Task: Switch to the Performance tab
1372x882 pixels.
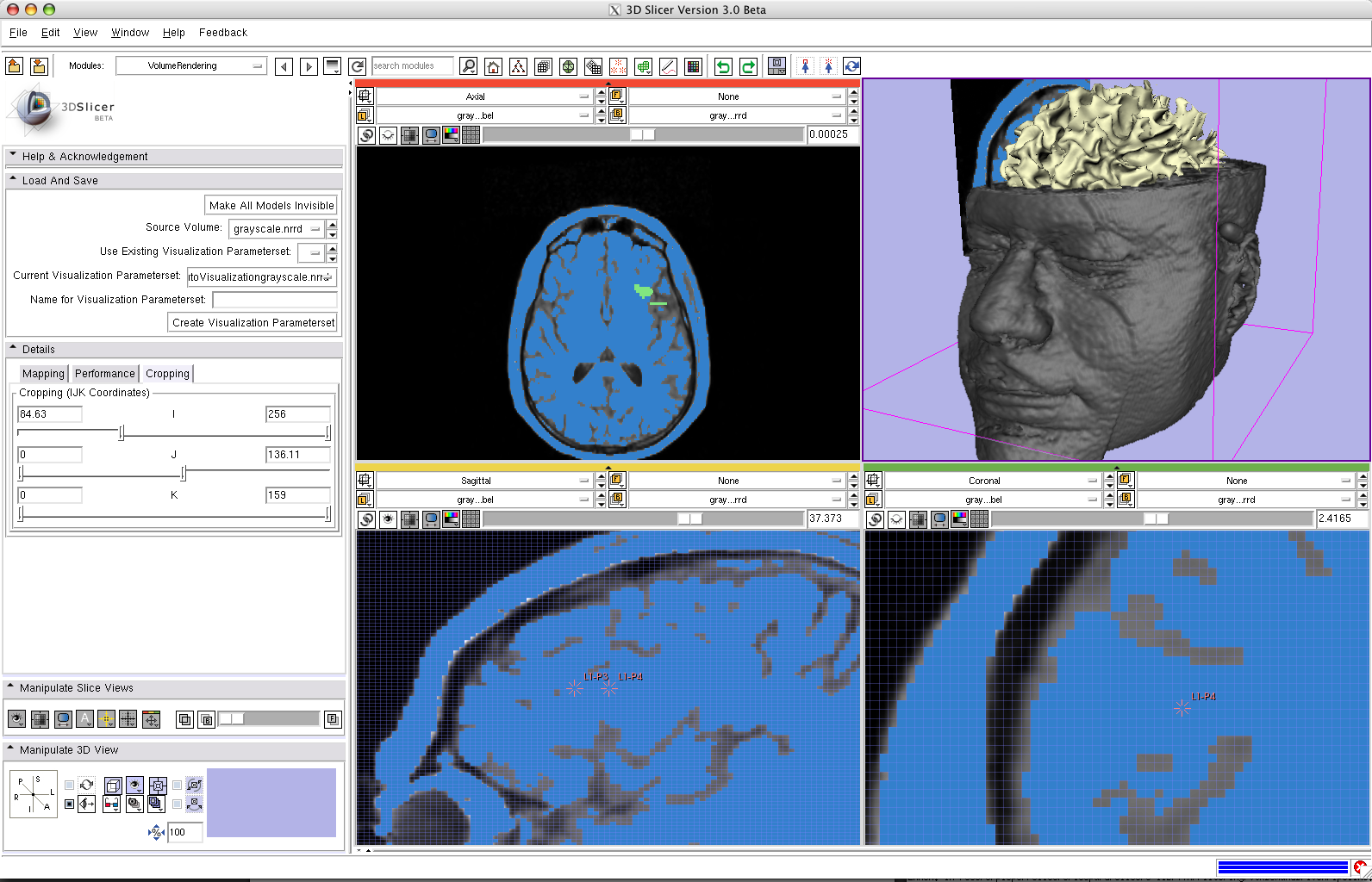Action: click(x=104, y=374)
